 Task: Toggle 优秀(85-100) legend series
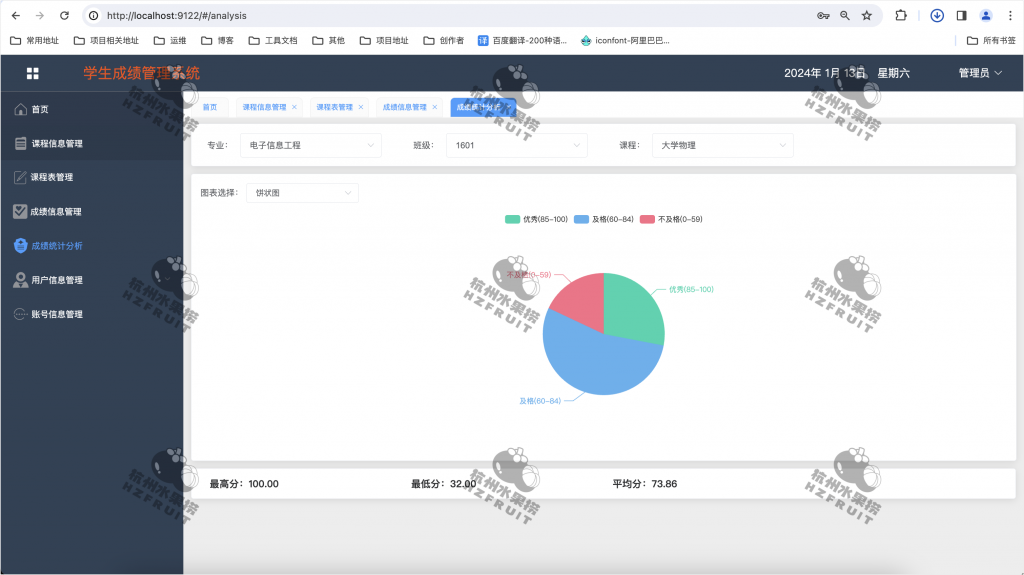coord(536,220)
